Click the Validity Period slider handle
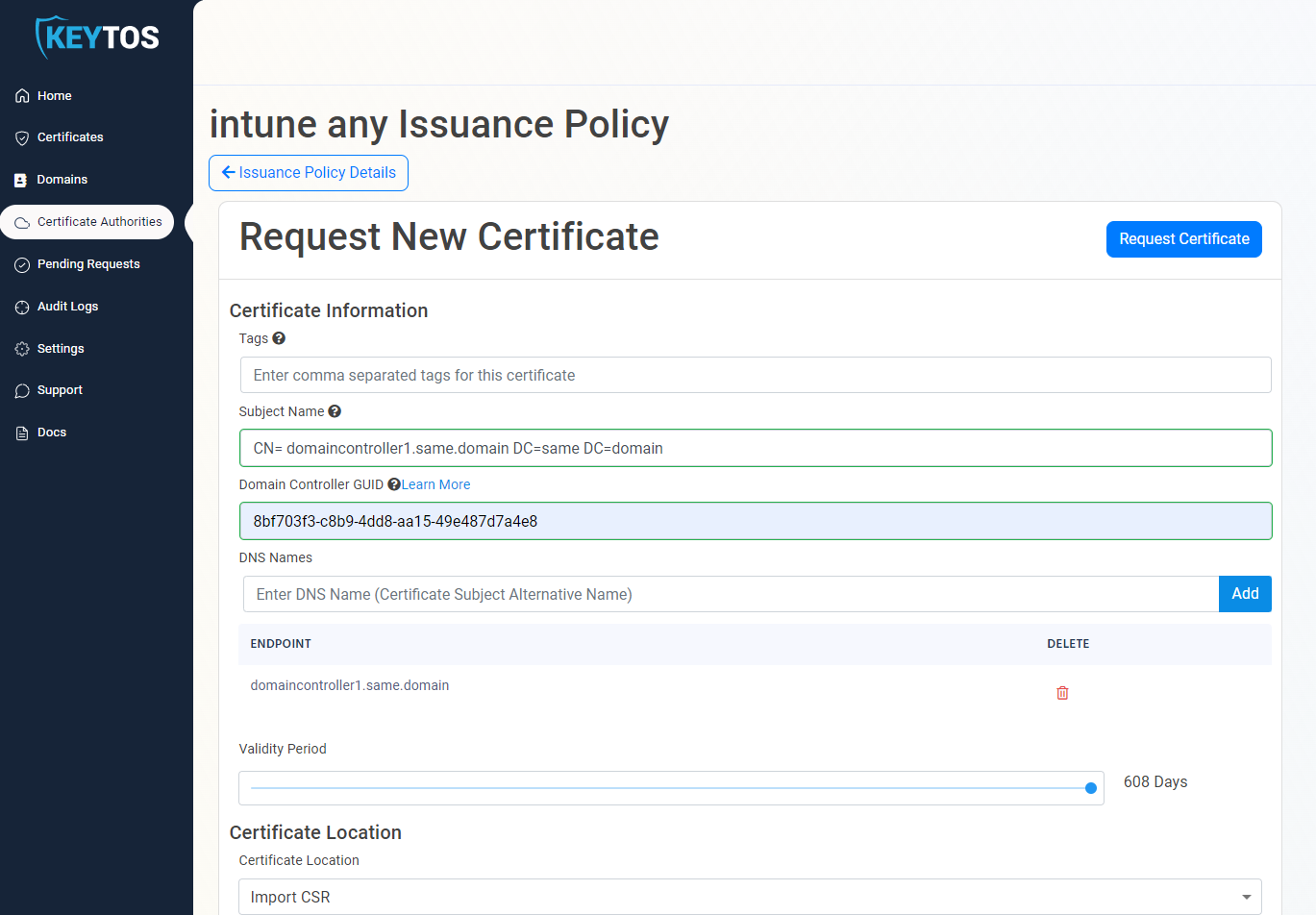 [1090, 787]
